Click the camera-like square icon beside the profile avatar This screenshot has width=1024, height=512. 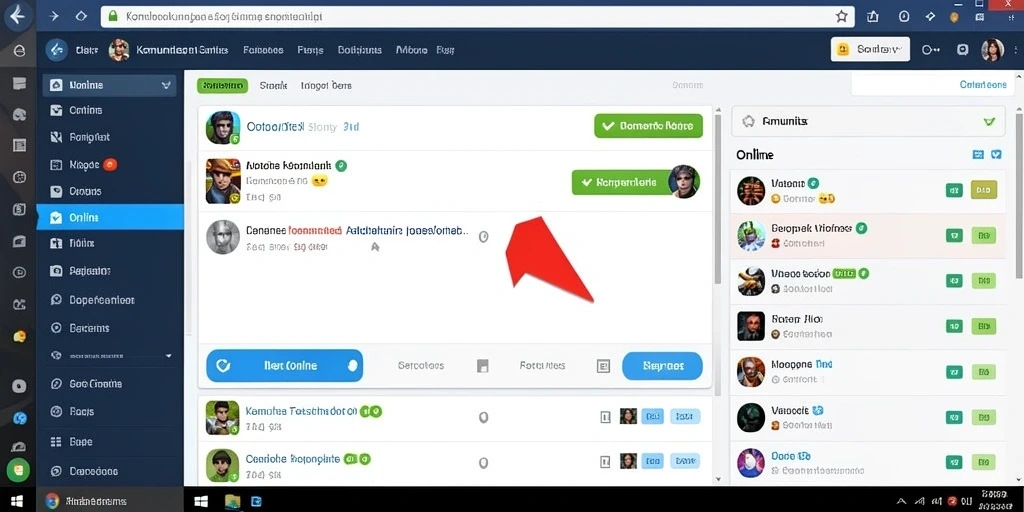(962, 50)
